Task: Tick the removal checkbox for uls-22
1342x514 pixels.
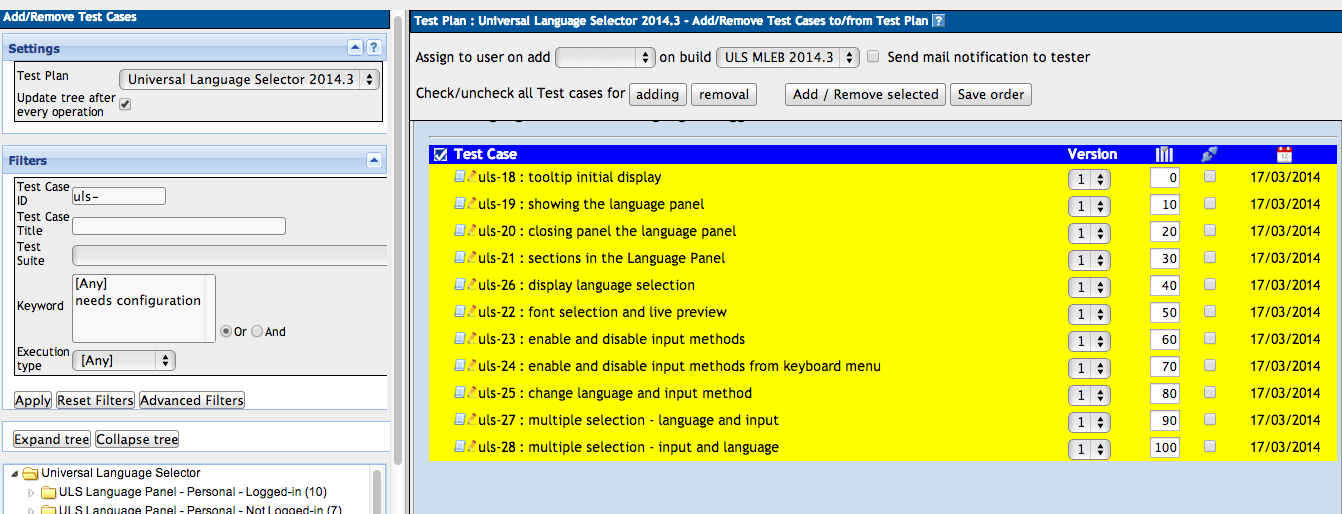Action: coord(1210,311)
